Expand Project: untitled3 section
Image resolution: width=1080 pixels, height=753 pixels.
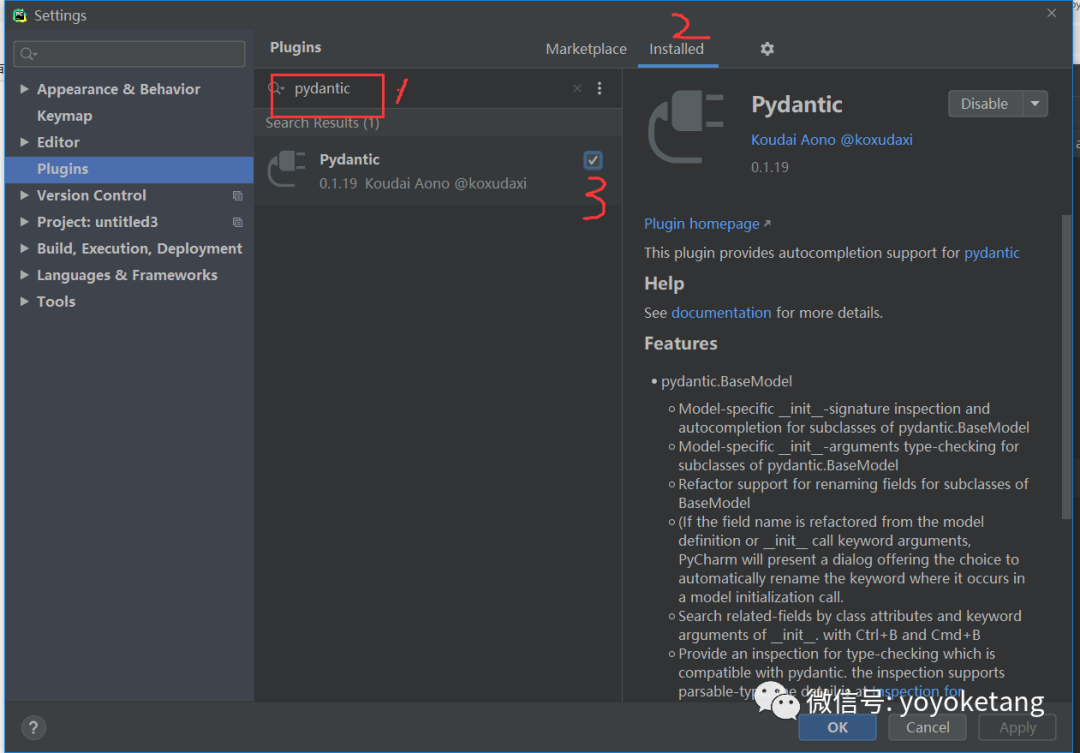(x=24, y=222)
